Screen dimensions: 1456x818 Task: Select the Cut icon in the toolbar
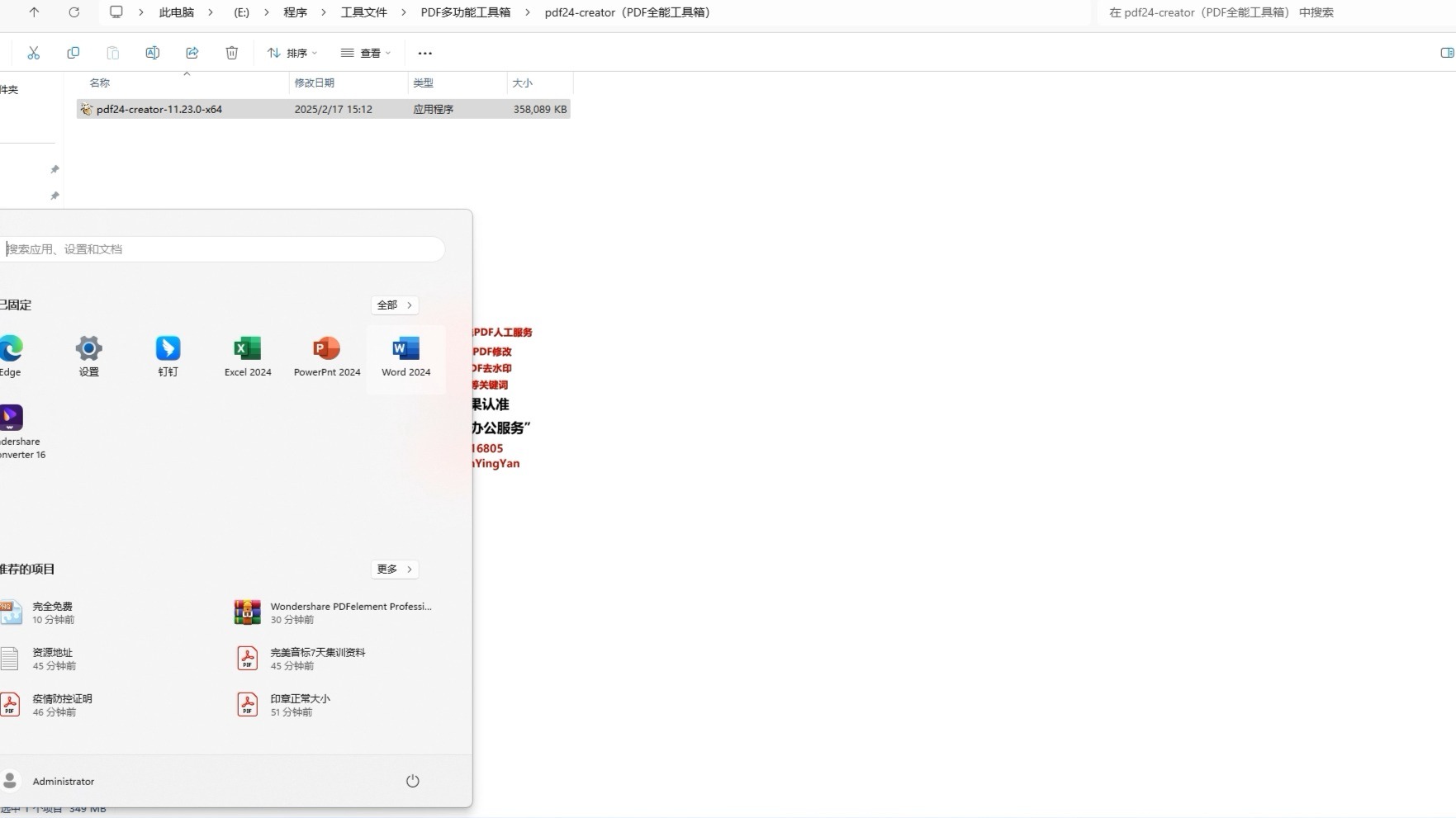click(x=34, y=52)
